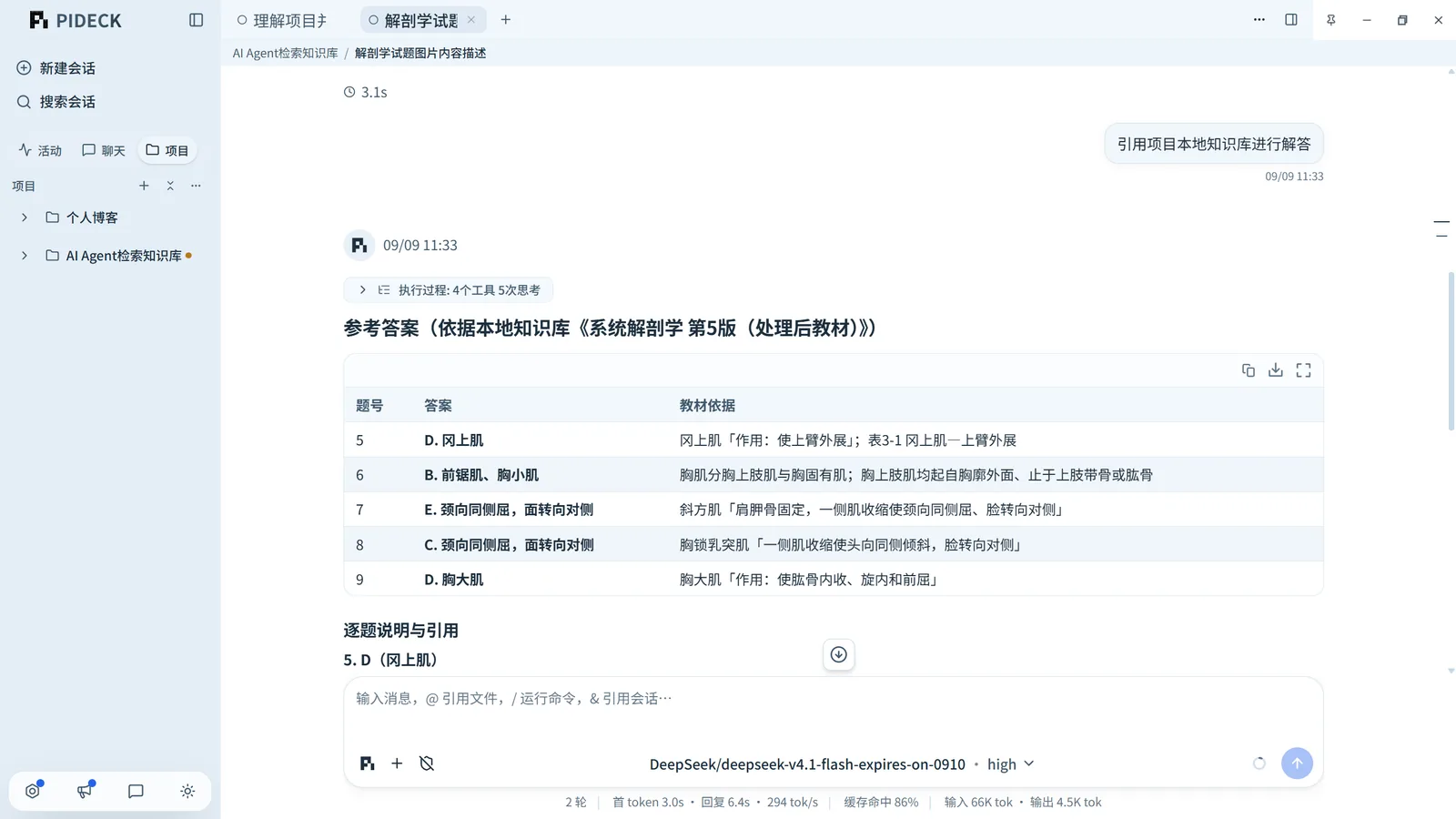The image size is (1456, 819).
Task: Add a new project with plus icon
Action: point(144,186)
